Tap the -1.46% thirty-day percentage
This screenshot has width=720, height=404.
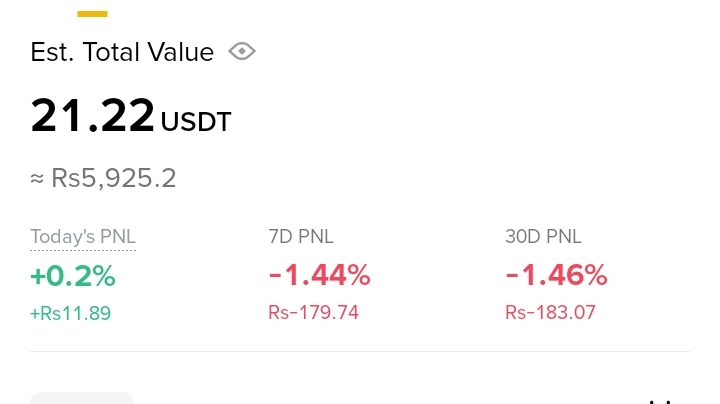coord(556,275)
